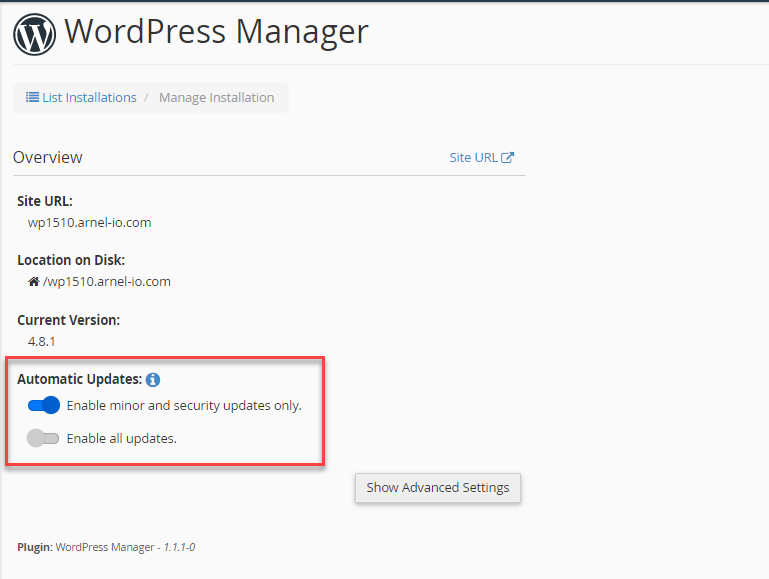Enable the all updates toggle

click(43, 438)
